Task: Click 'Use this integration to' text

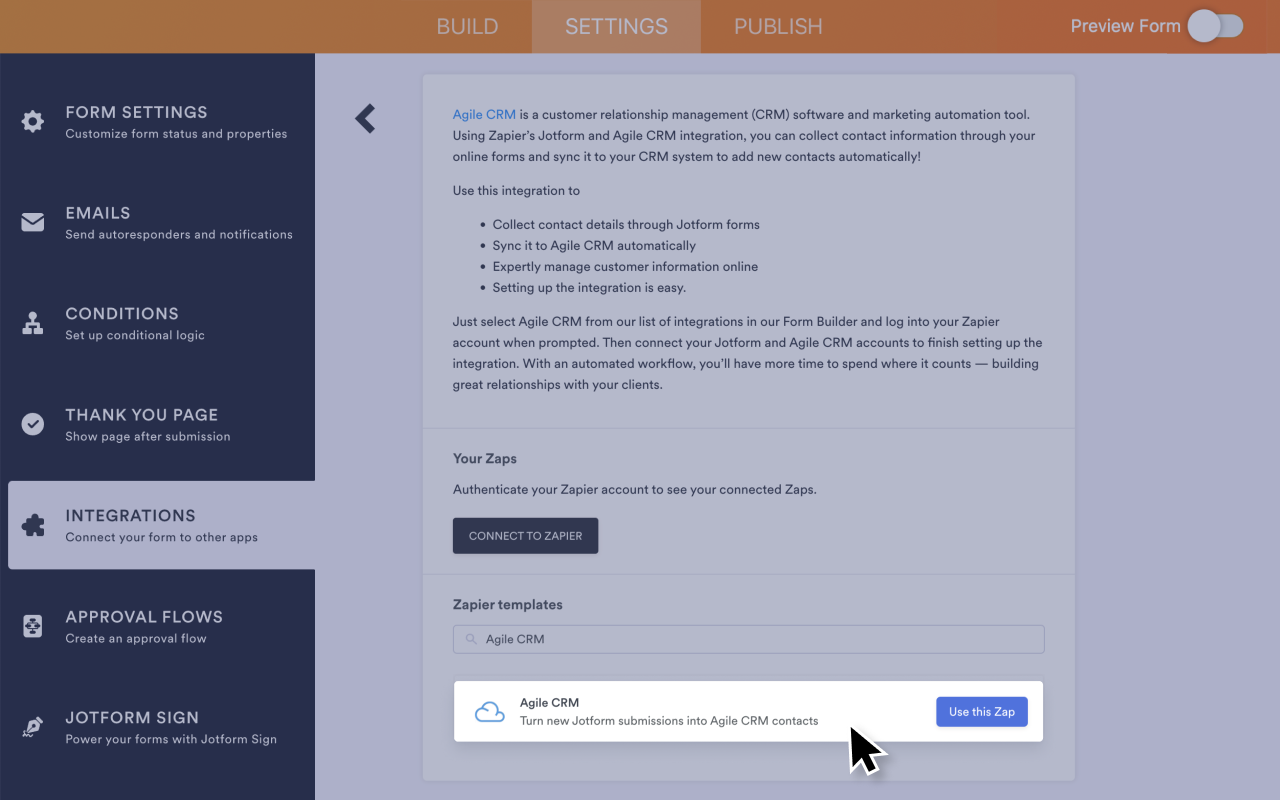Action: (516, 191)
